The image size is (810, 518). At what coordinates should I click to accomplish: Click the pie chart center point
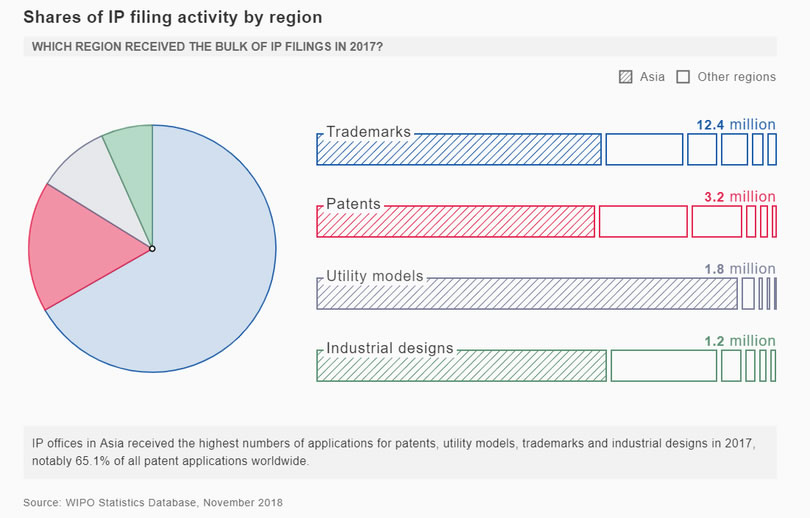pos(151,248)
